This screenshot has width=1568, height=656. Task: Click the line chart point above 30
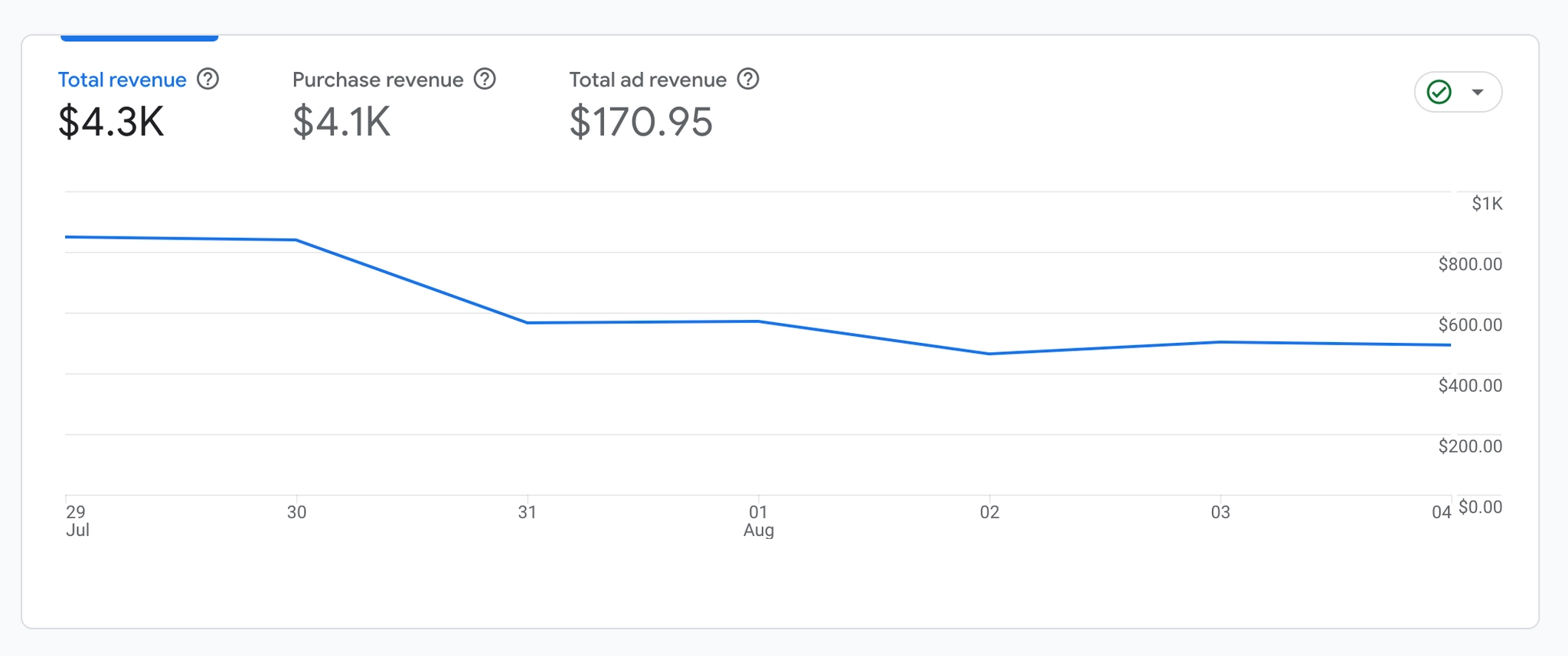pyautogui.click(x=296, y=240)
